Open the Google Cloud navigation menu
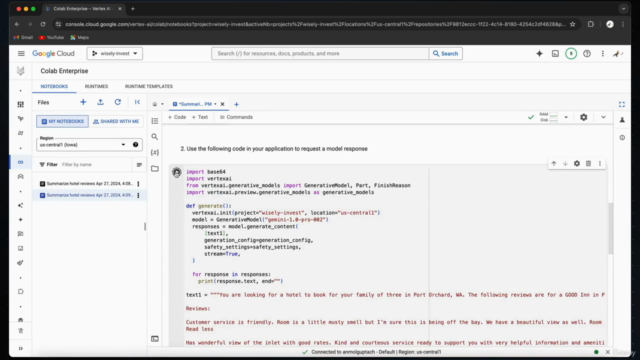The width and height of the screenshot is (640, 360). point(21,53)
